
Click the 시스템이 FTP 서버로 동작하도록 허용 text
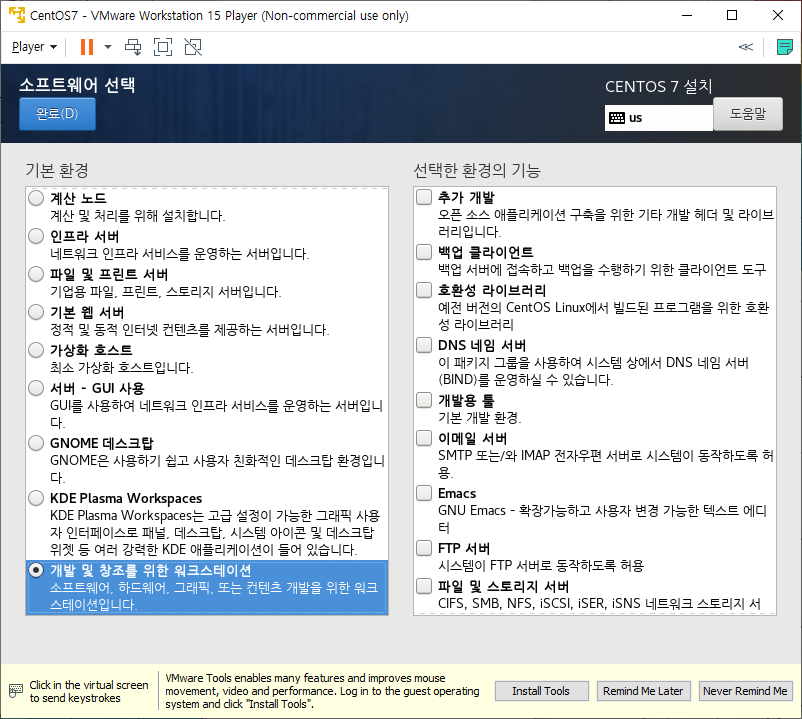(x=541, y=566)
